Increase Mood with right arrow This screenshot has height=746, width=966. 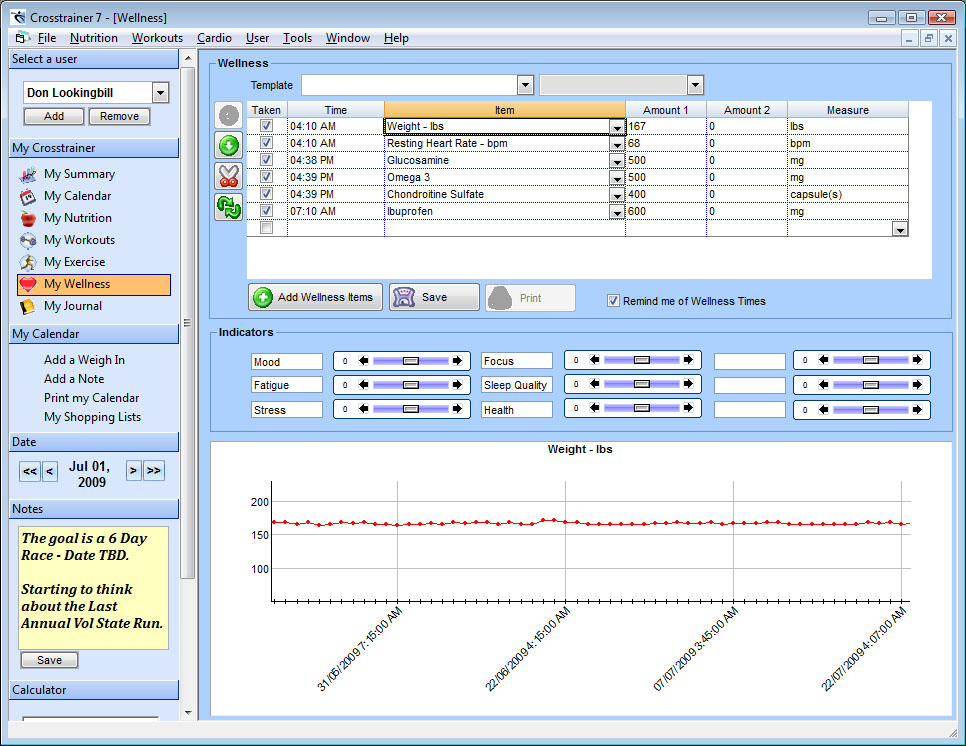point(457,361)
